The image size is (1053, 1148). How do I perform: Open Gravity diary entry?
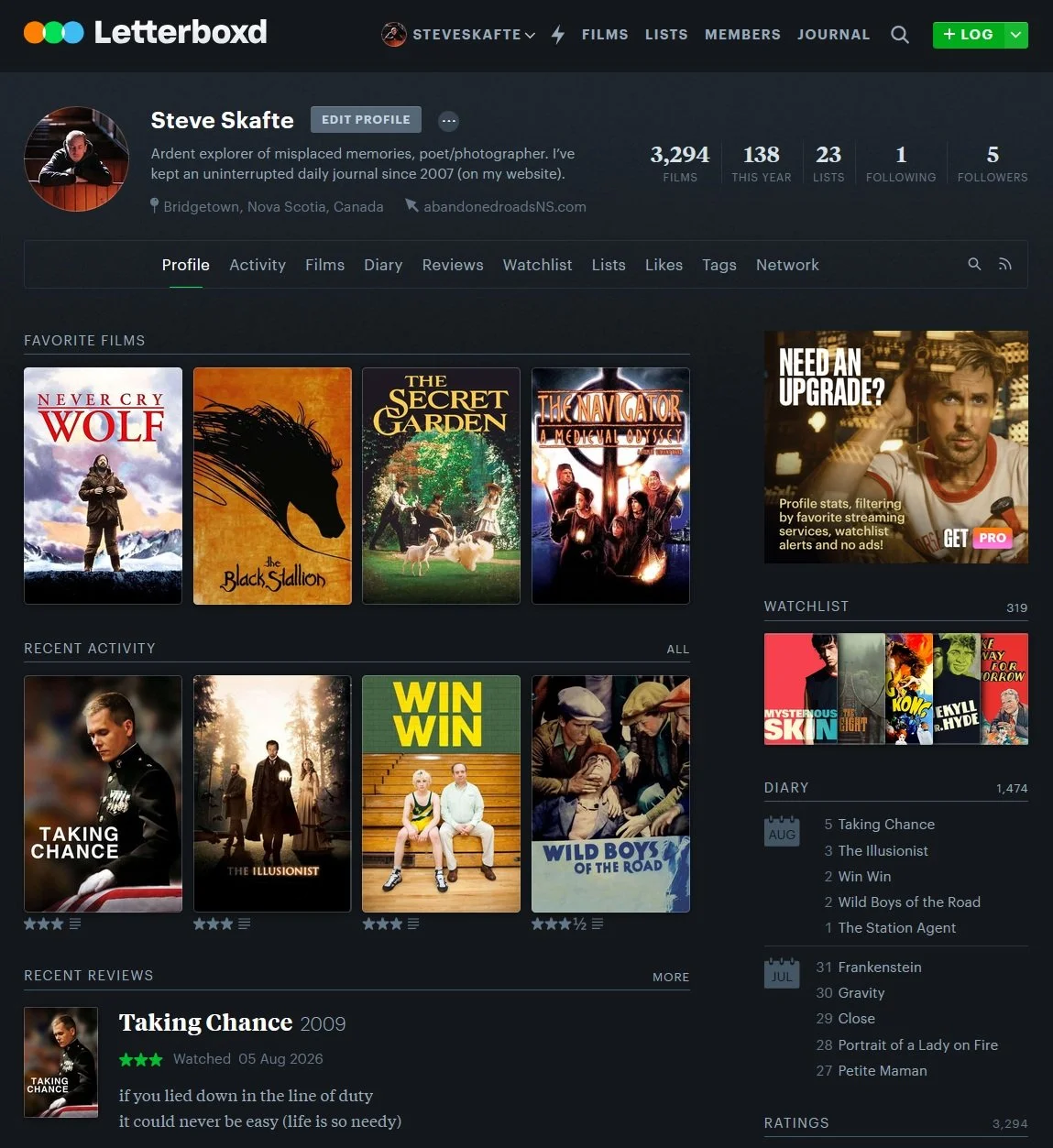pos(861,993)
